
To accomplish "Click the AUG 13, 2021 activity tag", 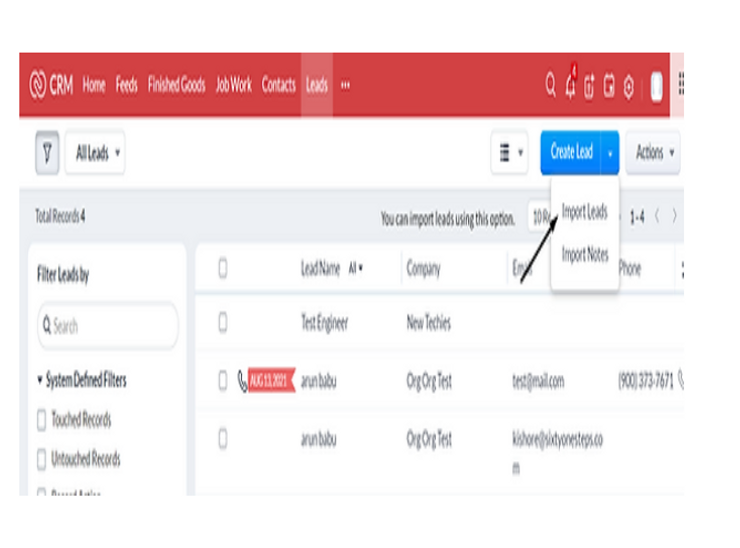I will (271, 380).
